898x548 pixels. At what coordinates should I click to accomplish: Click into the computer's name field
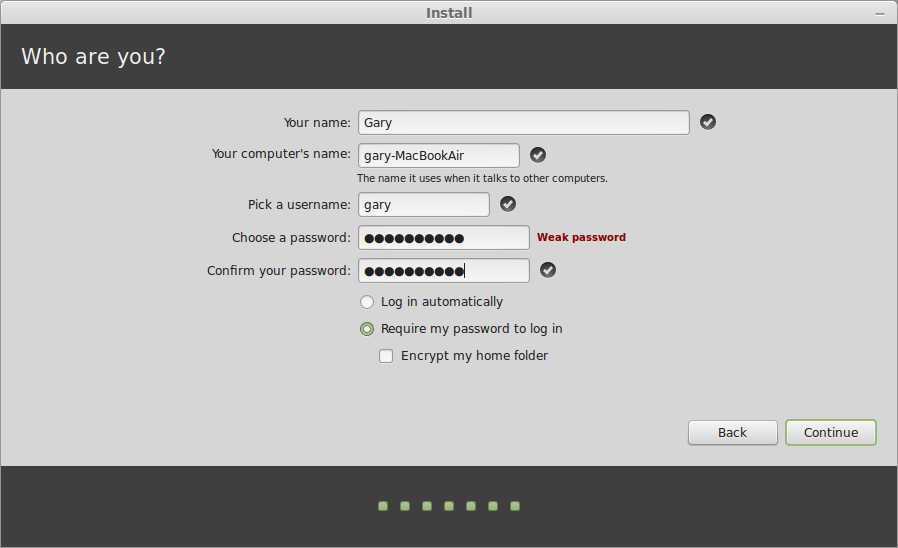pos(438,155)
